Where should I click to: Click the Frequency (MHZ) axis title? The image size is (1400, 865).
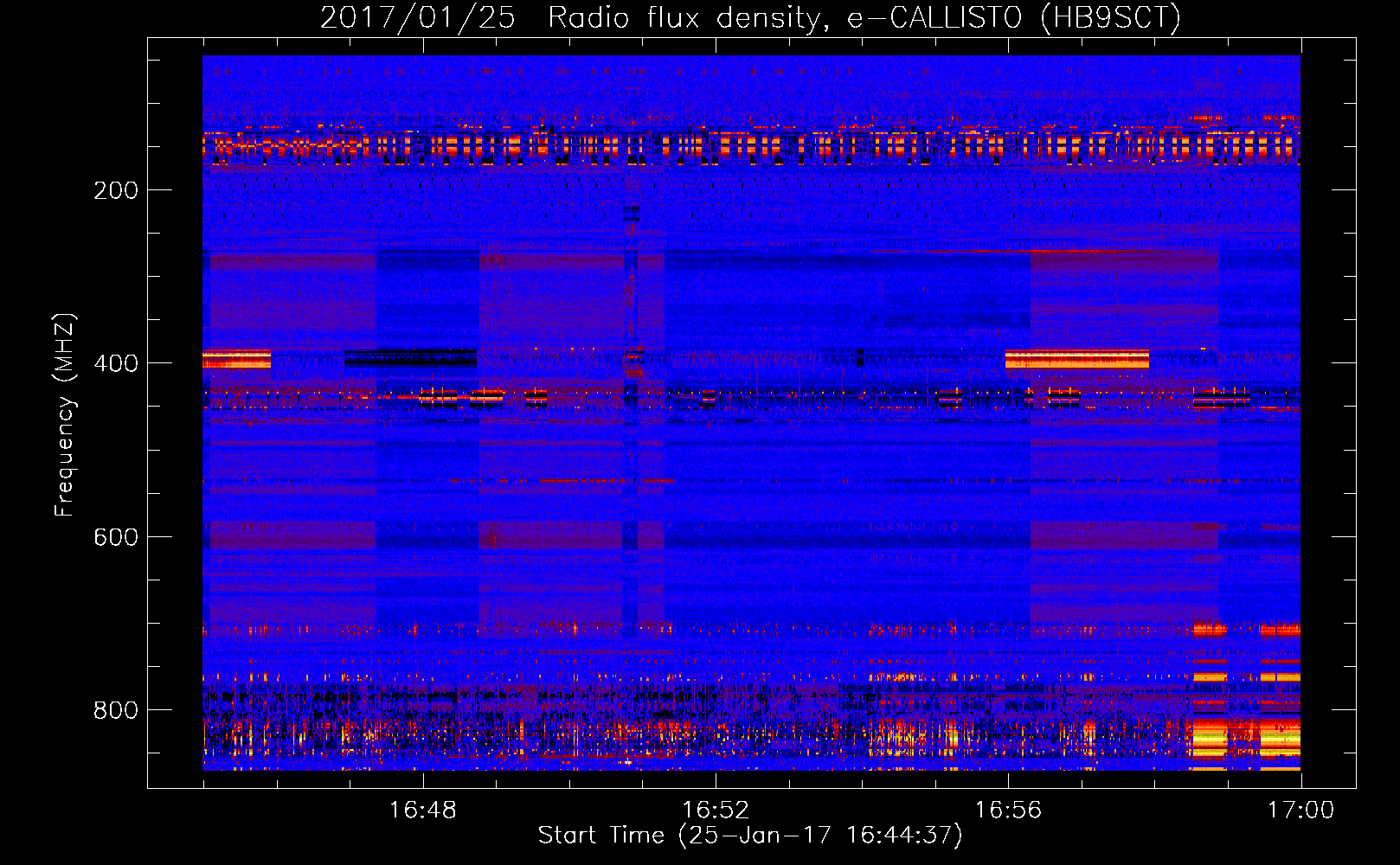pos(65,415)
